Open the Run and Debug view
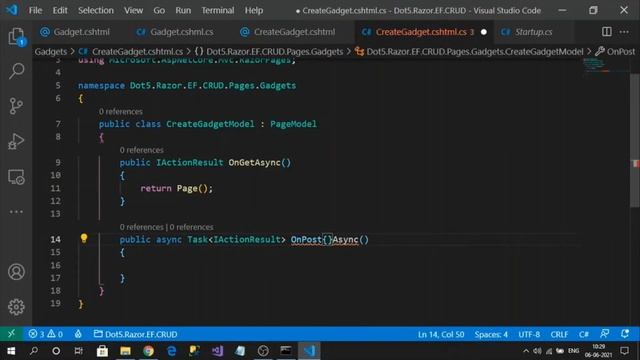 click(16, 141)
